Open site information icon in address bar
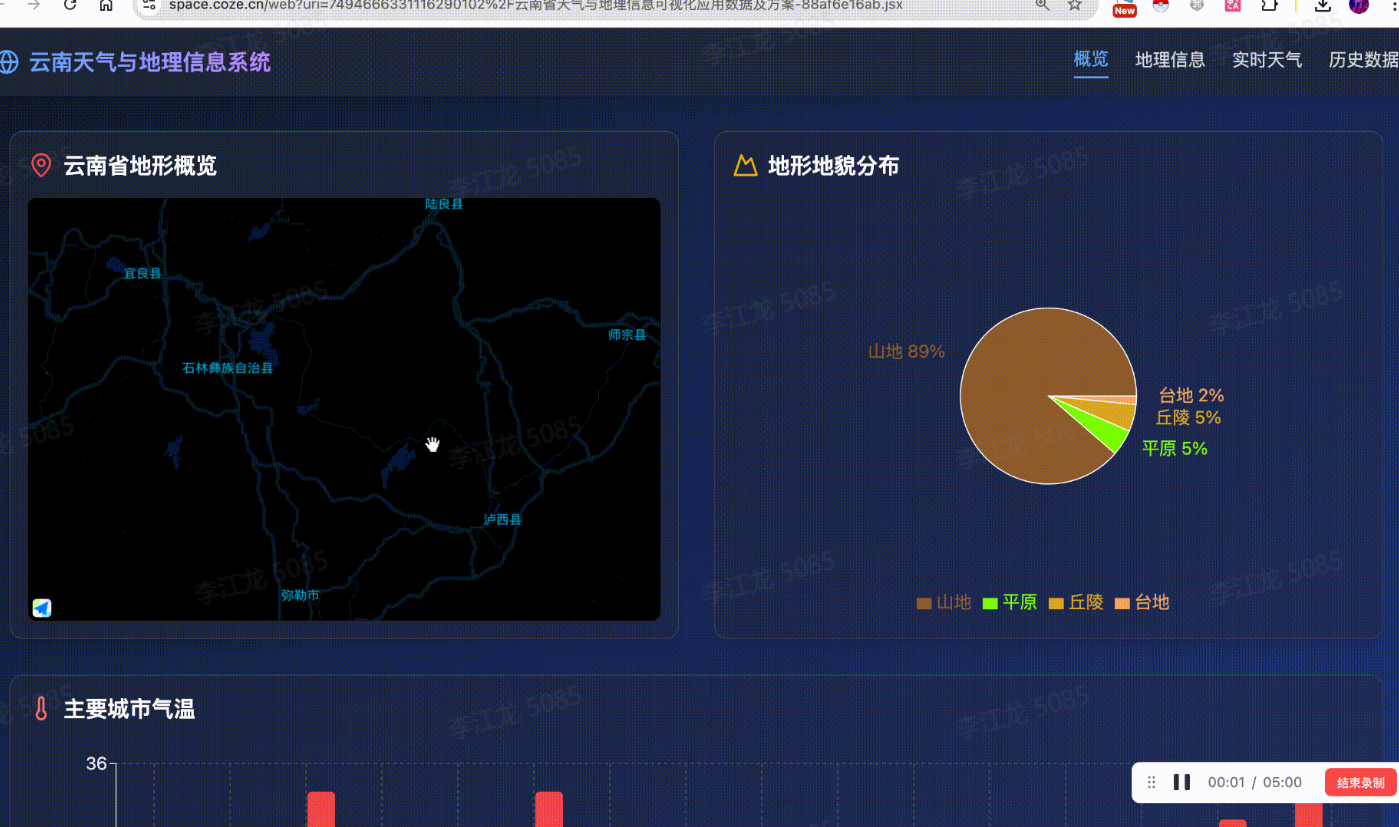This screenshot has width=1399, height=827. tap(149, 5)
